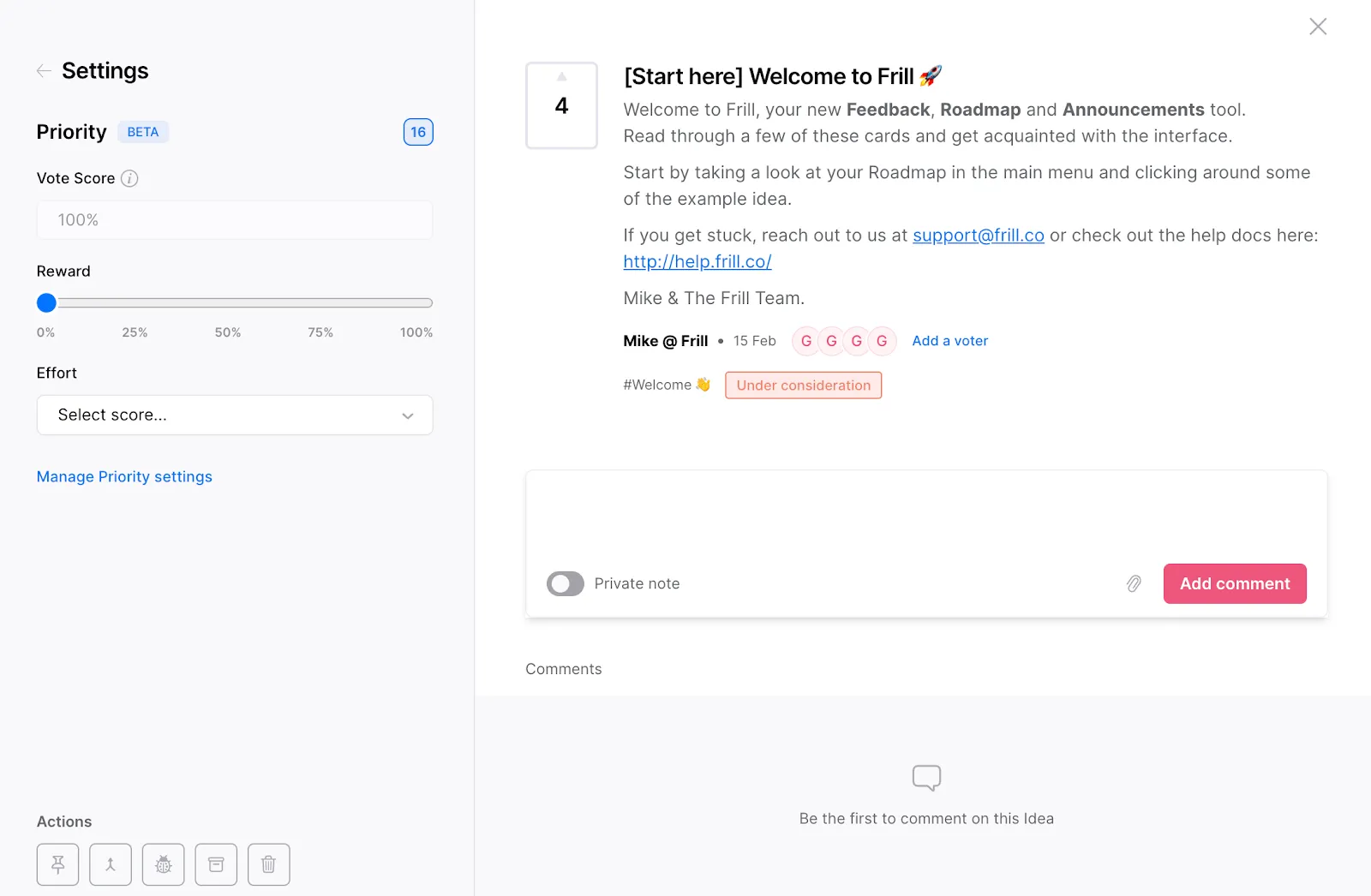Close the idea panel with the X
This screenshot has width=1371, height=896.
1318,27
